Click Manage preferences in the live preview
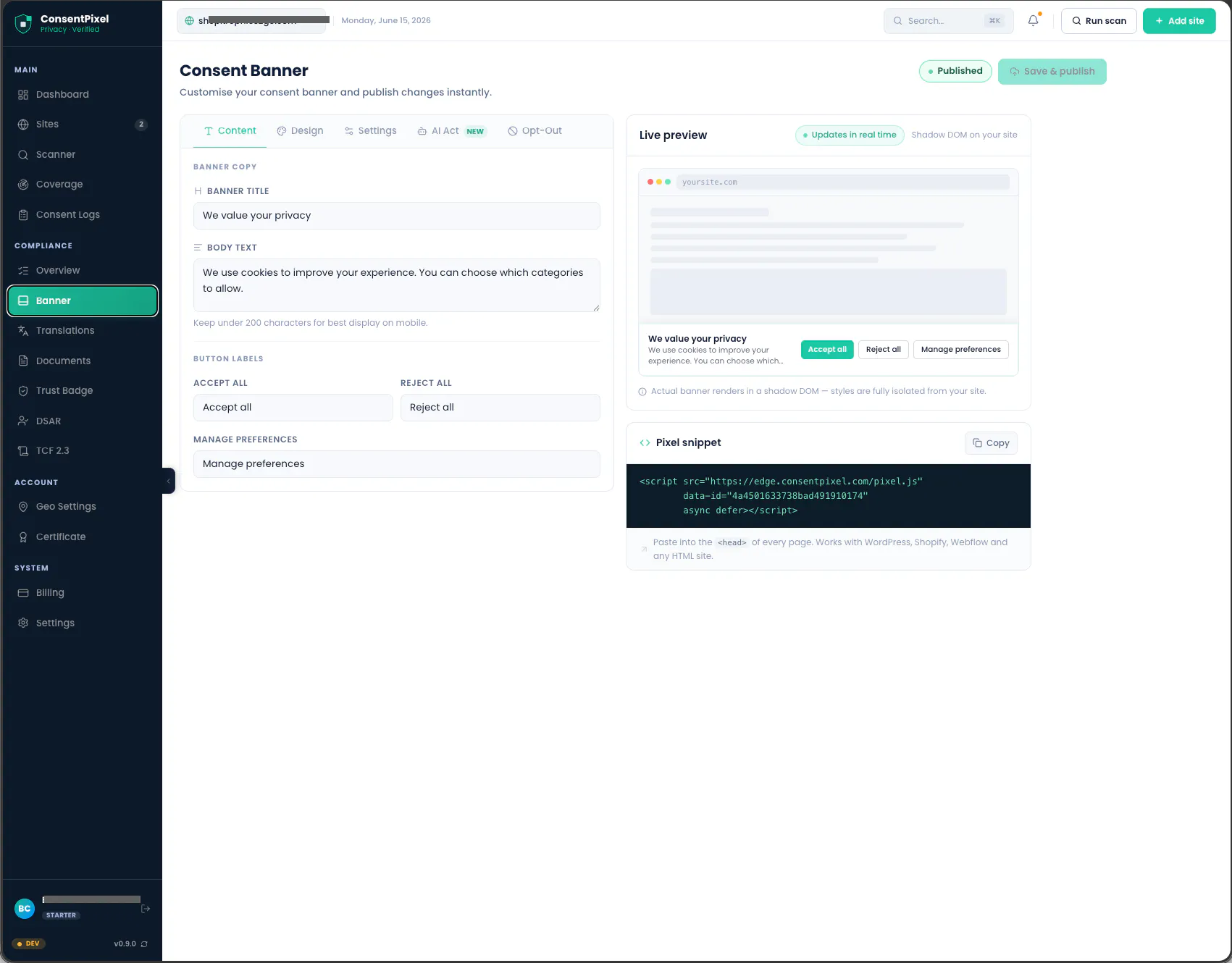 pos(960,350)
